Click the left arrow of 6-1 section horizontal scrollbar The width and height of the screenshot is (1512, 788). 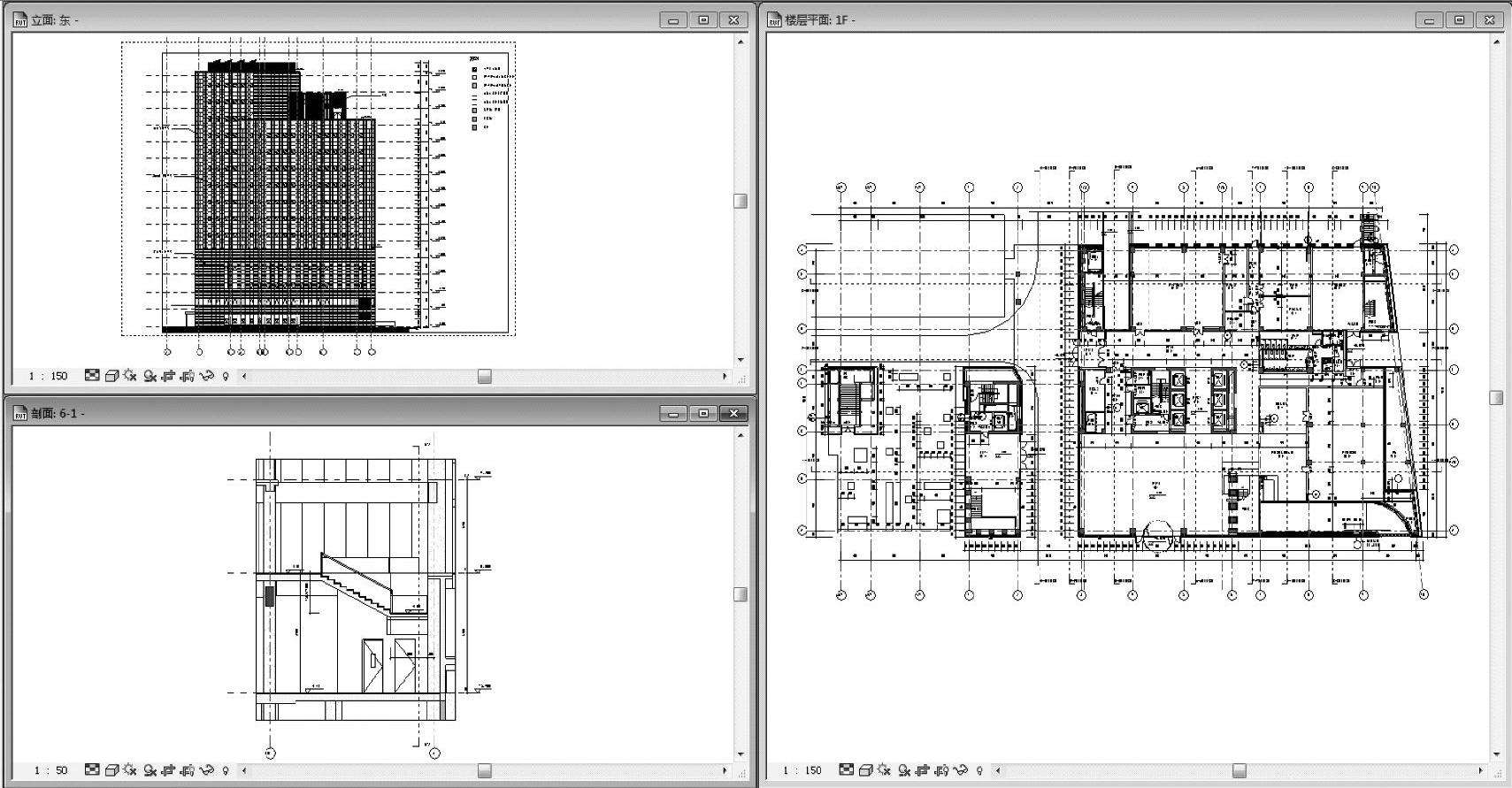[245, 770]
